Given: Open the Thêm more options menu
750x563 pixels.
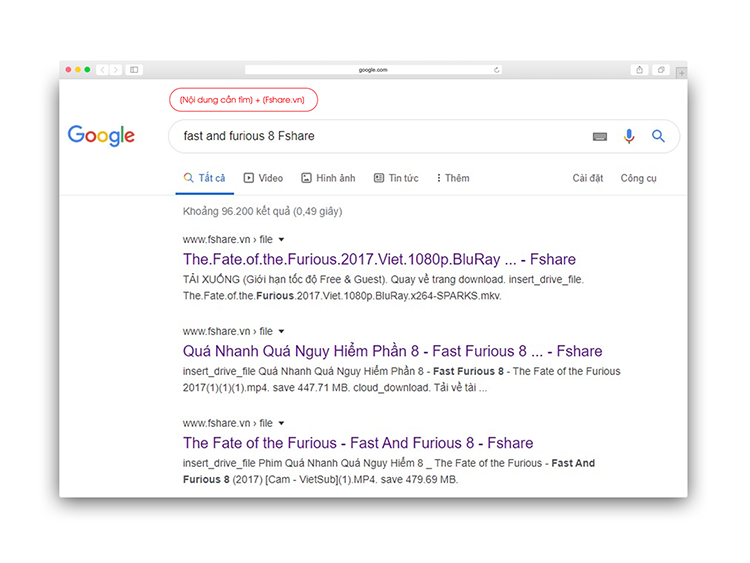Looking at the screenshot, I should coord(453,178).
